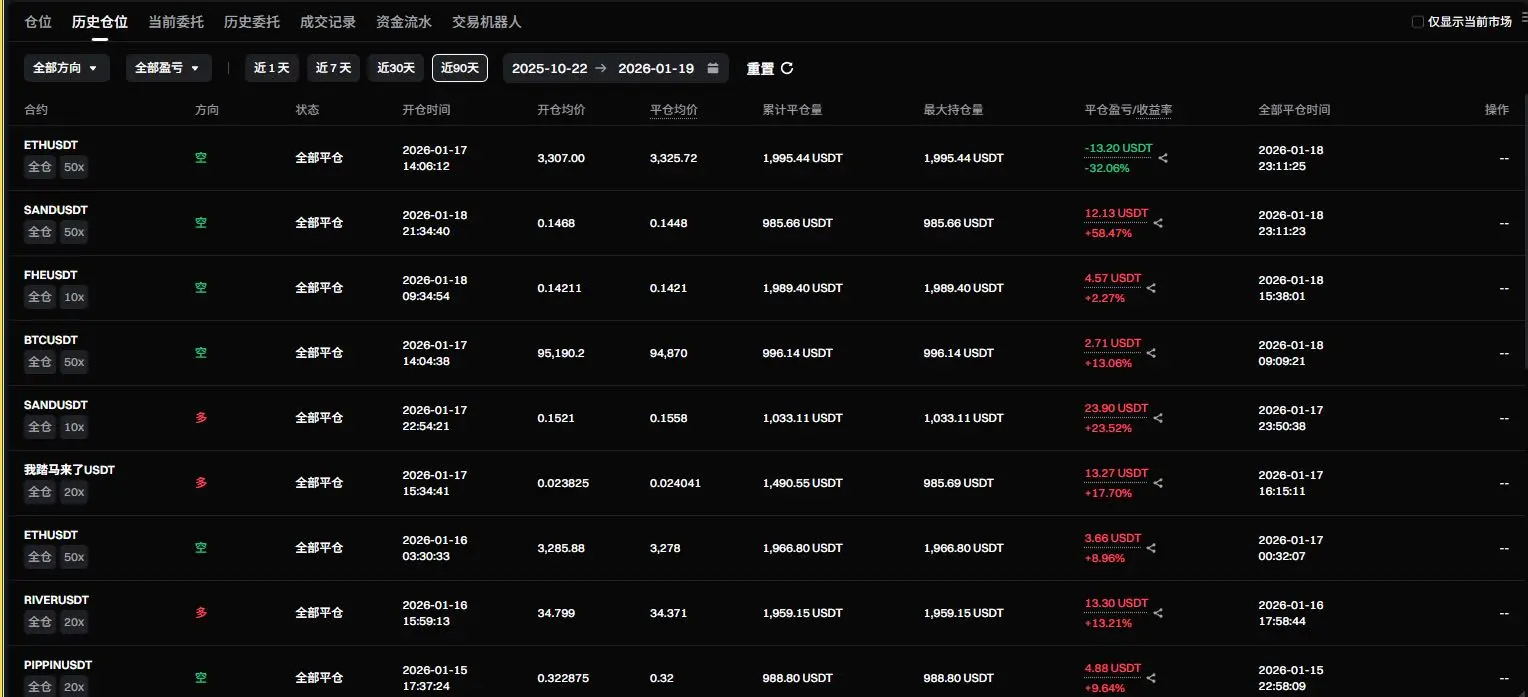The image size is (1528, 697).
Task: Click the reset refresh icon
Action: pos(787,68)
